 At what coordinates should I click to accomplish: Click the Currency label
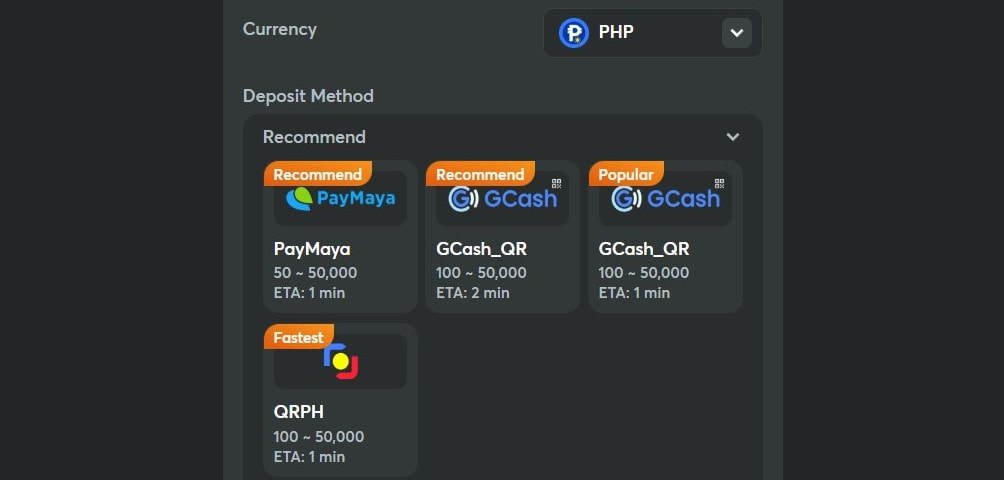(280, 29)
